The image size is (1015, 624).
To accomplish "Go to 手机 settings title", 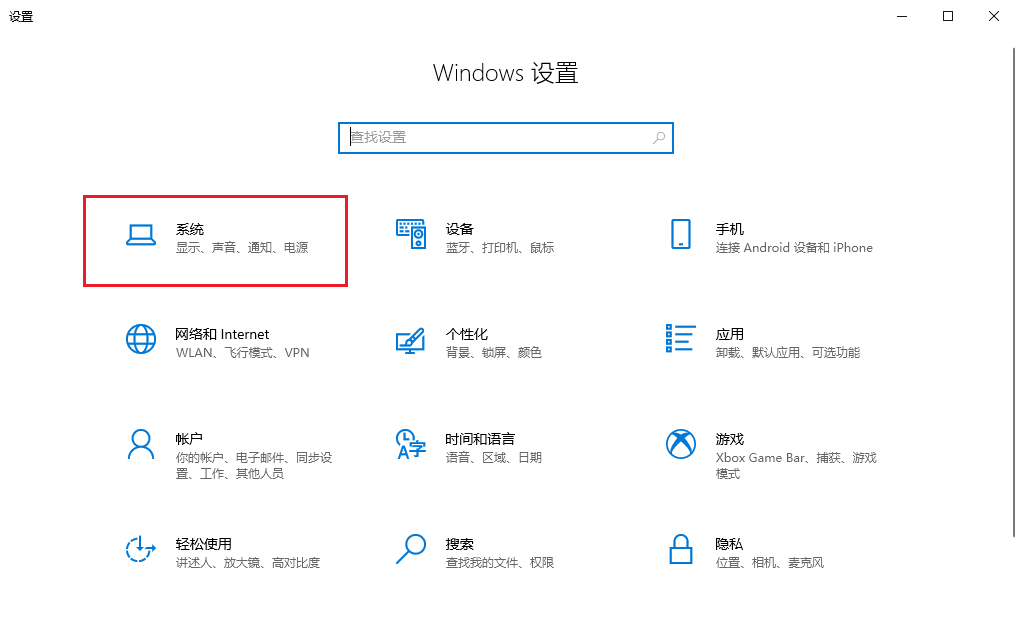I will pyautogui.click(x=730, y=229).
